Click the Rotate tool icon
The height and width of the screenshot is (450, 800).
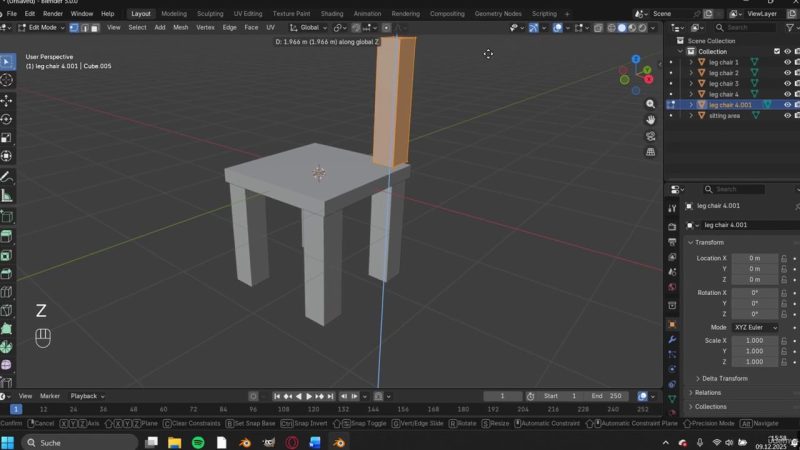[6, 119]
